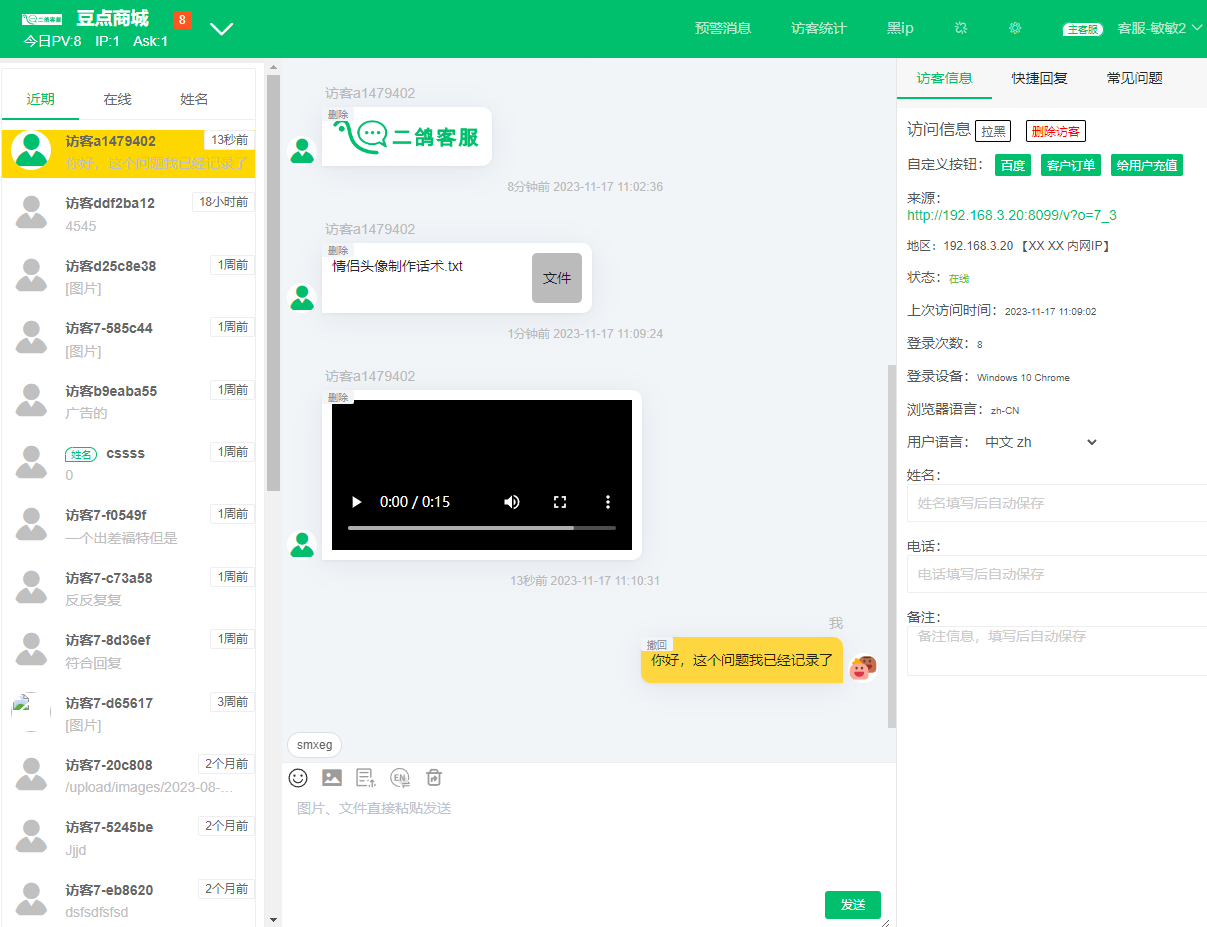Mute the video in the chat
This screenshot has height=927, width=1207.
(512, 502)
